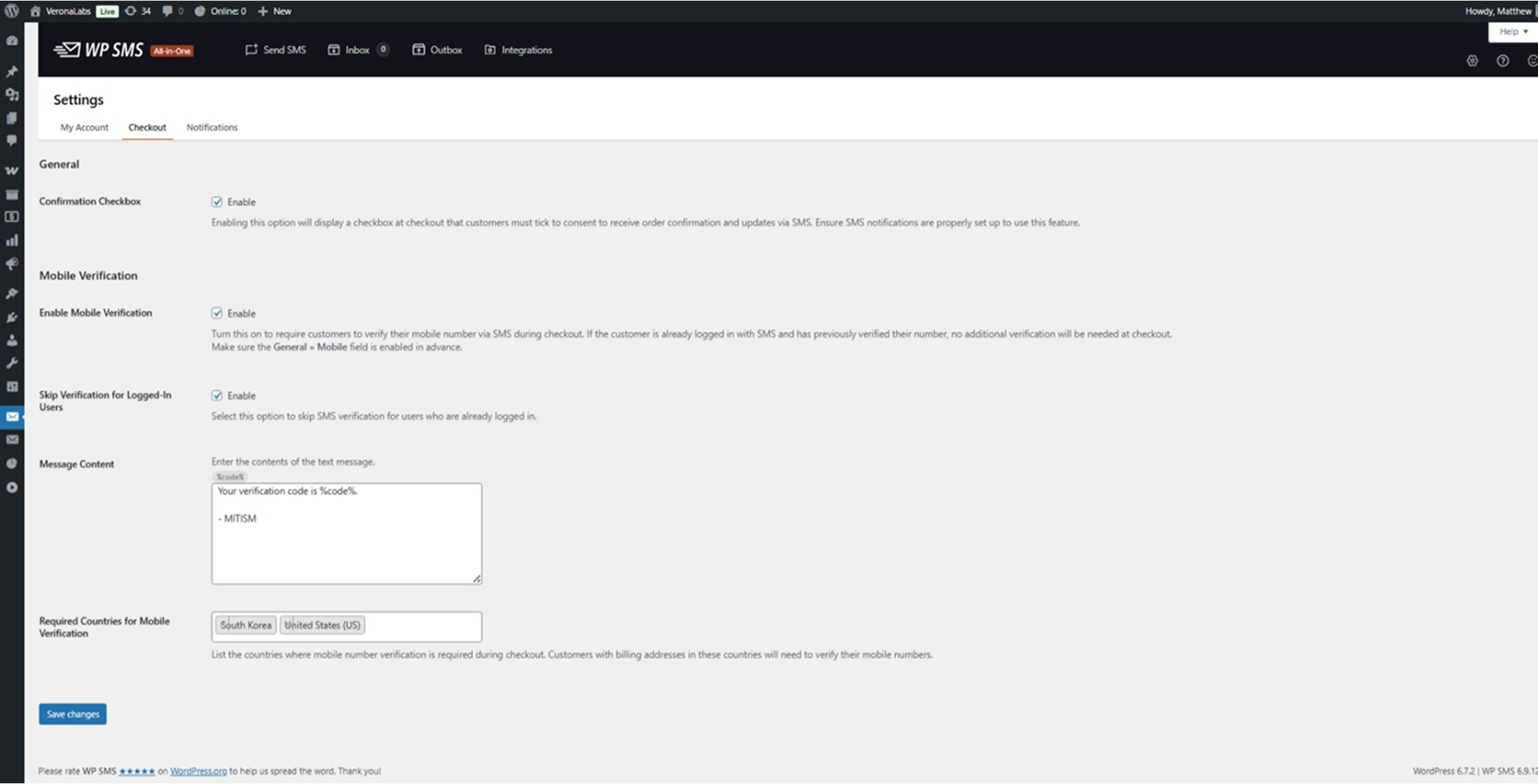Click the circular play sidebar icon

point(12,487)
